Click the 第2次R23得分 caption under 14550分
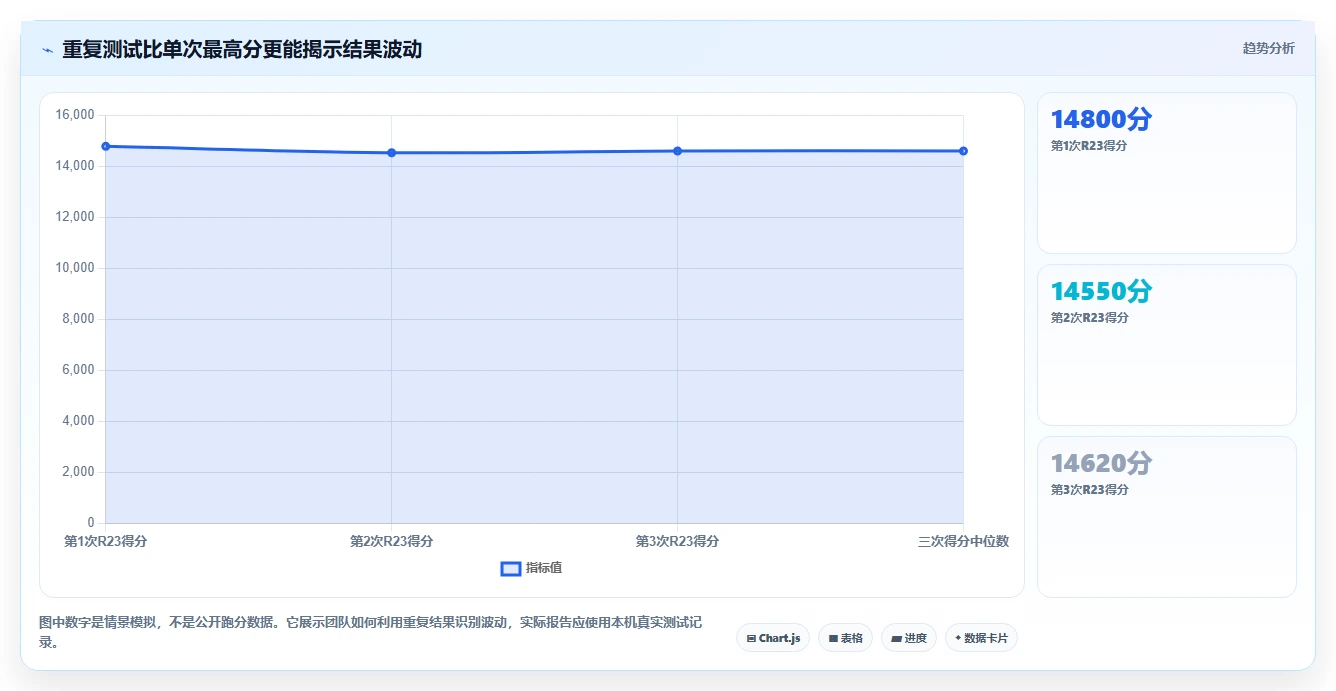Viewport: 1336px width, 691px height. coord(1089,318)
